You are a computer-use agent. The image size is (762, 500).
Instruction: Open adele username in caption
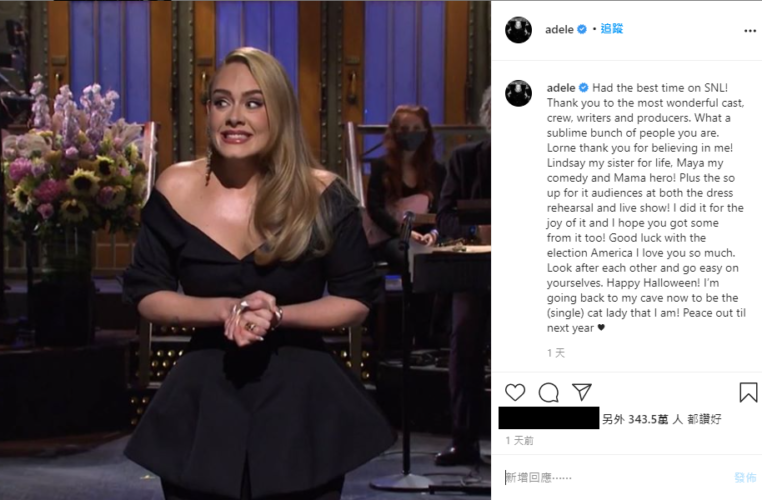click(561, 88)
